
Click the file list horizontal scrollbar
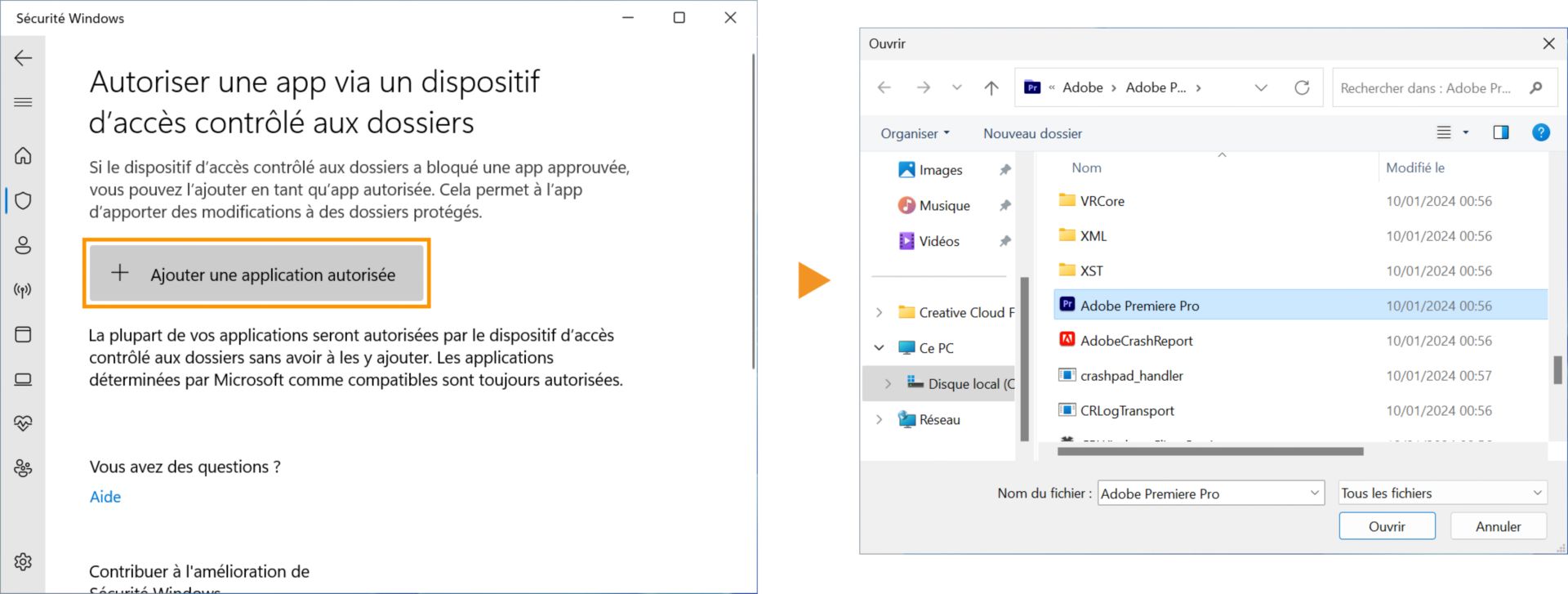coord(1210,451)
